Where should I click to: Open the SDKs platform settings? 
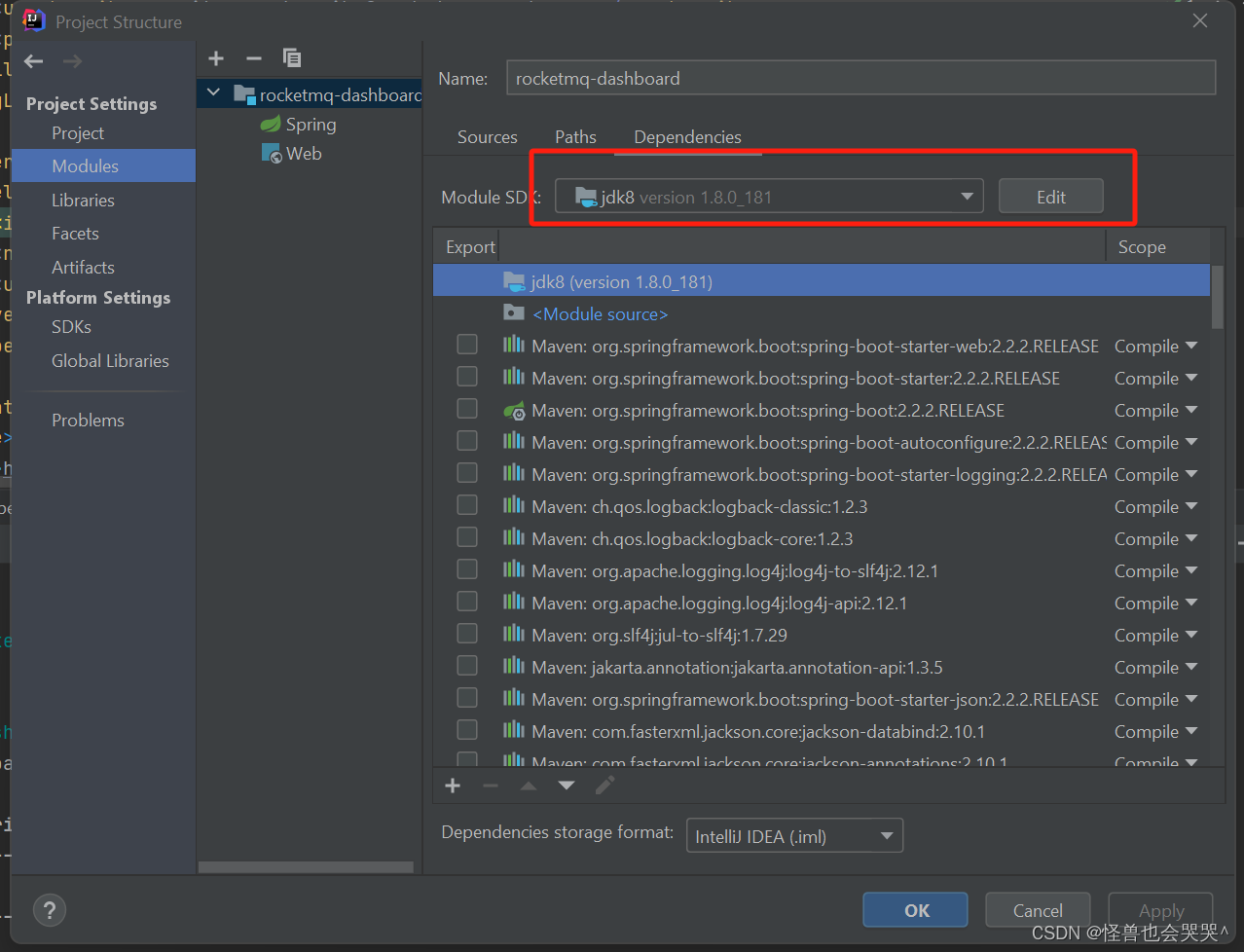coord(71,327)
